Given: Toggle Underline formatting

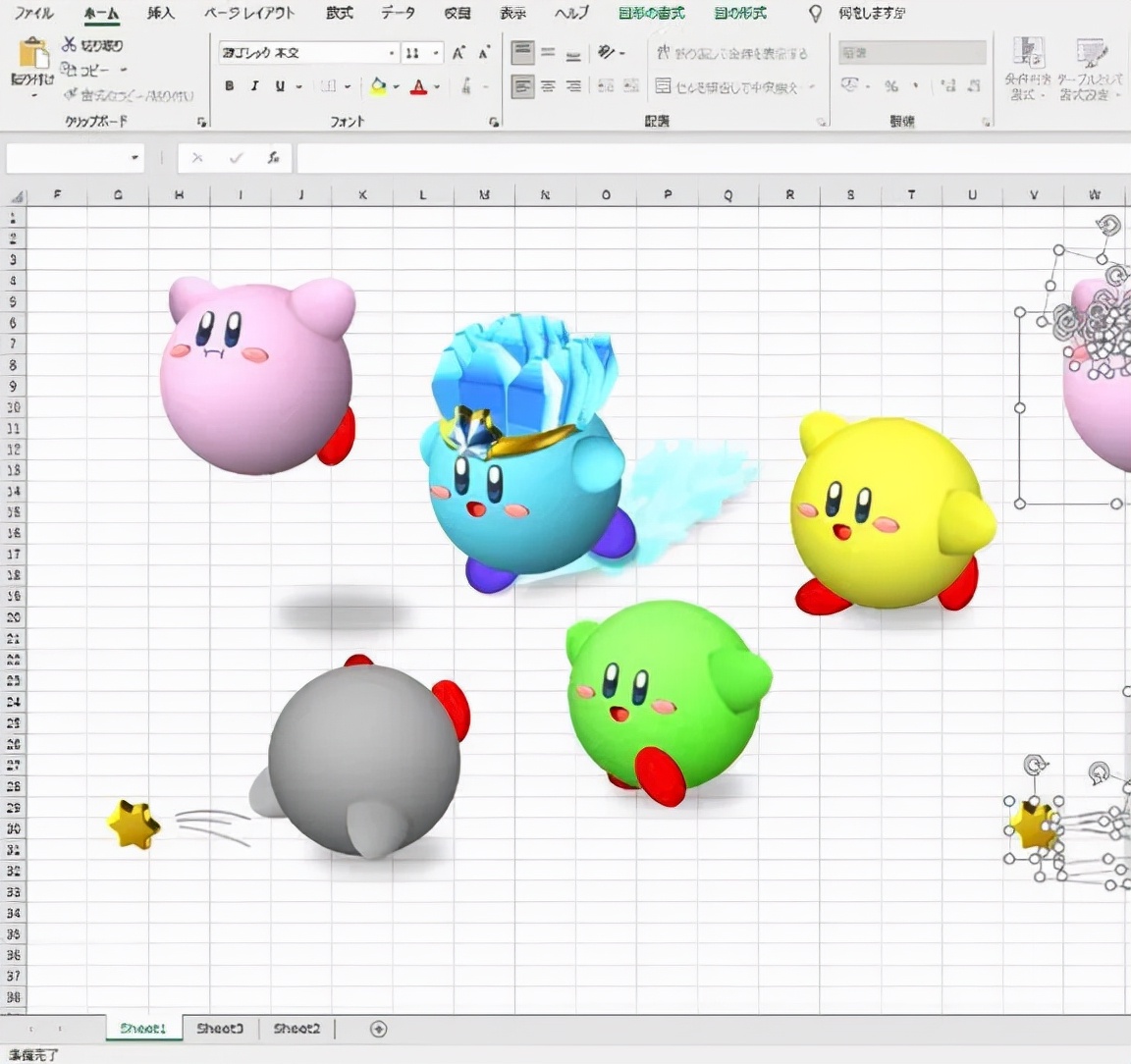Looking at the screenshot, I should click(280, 86).
